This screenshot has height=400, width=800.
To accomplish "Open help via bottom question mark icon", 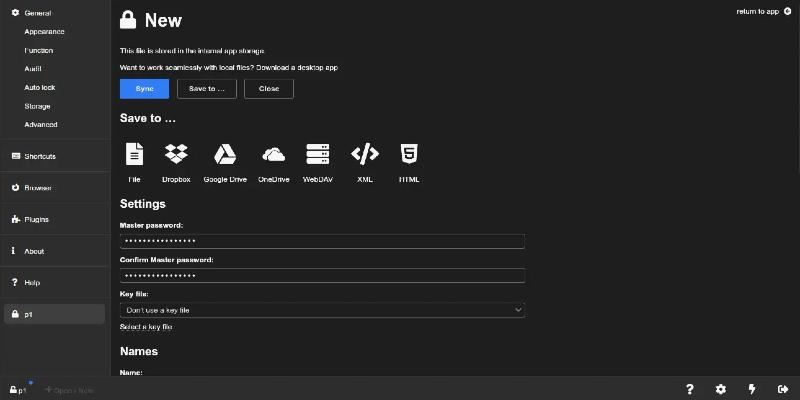I will [689, 389].
